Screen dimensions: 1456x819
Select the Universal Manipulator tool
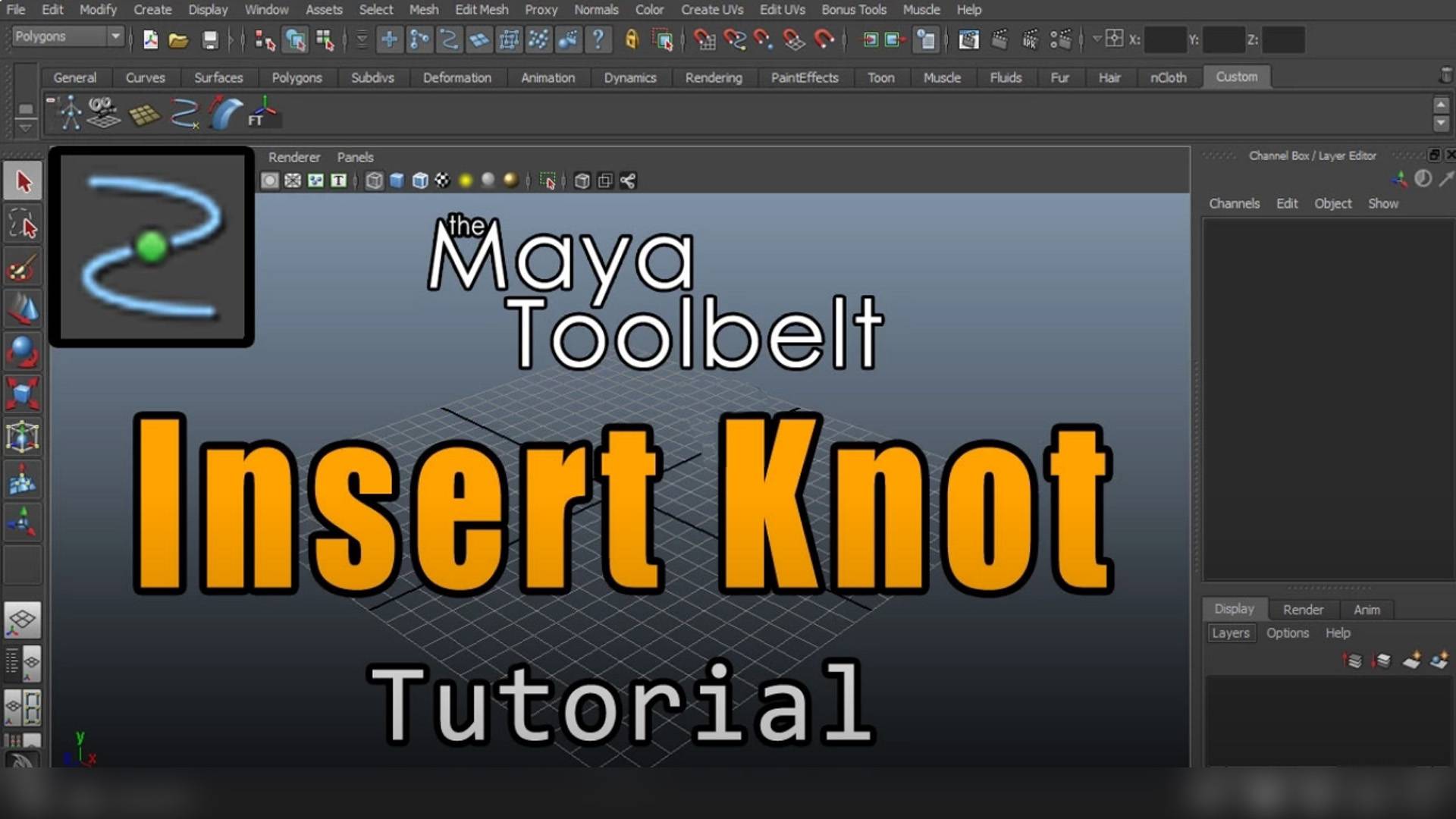pyautogui.click(x=23, y=437)
